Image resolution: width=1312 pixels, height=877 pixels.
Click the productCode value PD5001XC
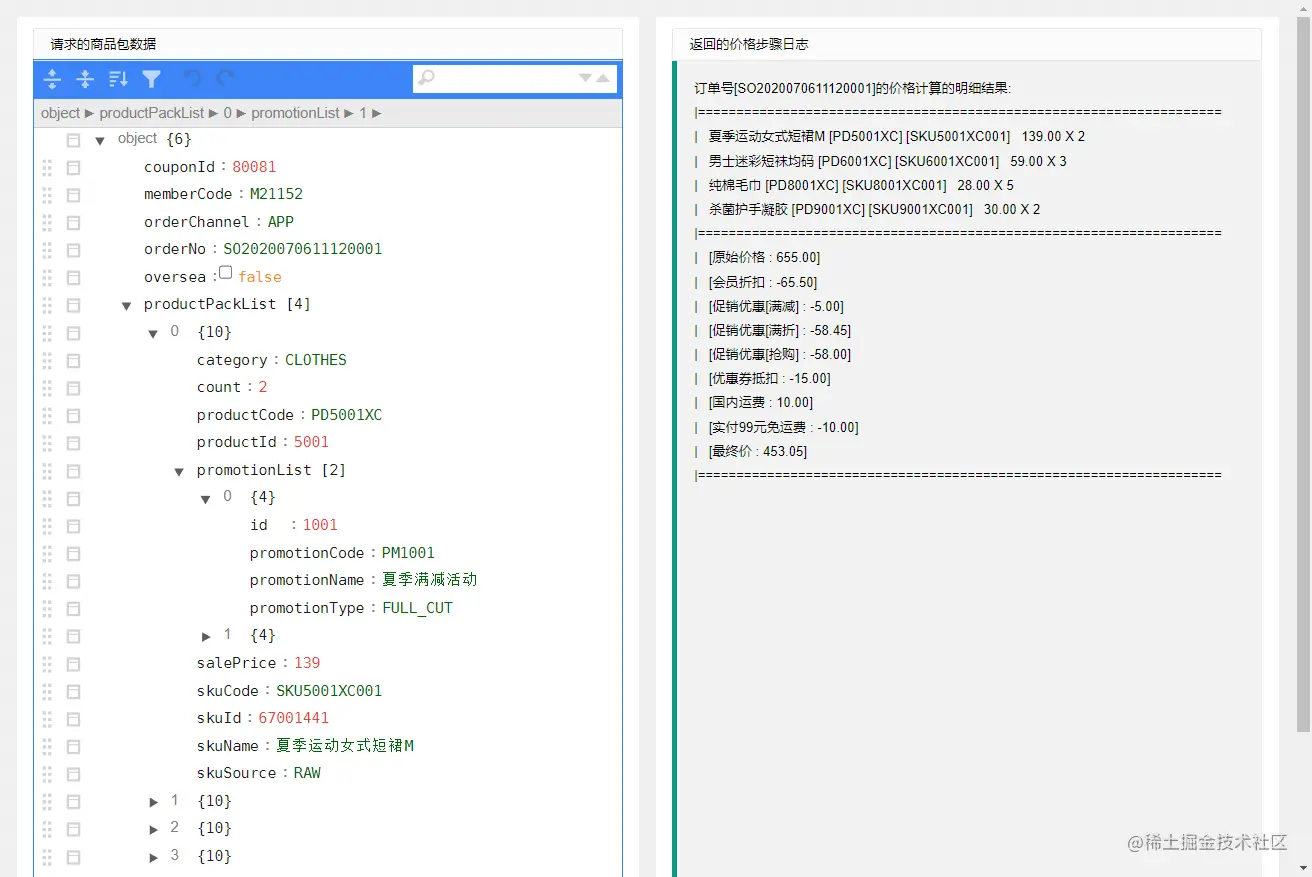[347, 415]
